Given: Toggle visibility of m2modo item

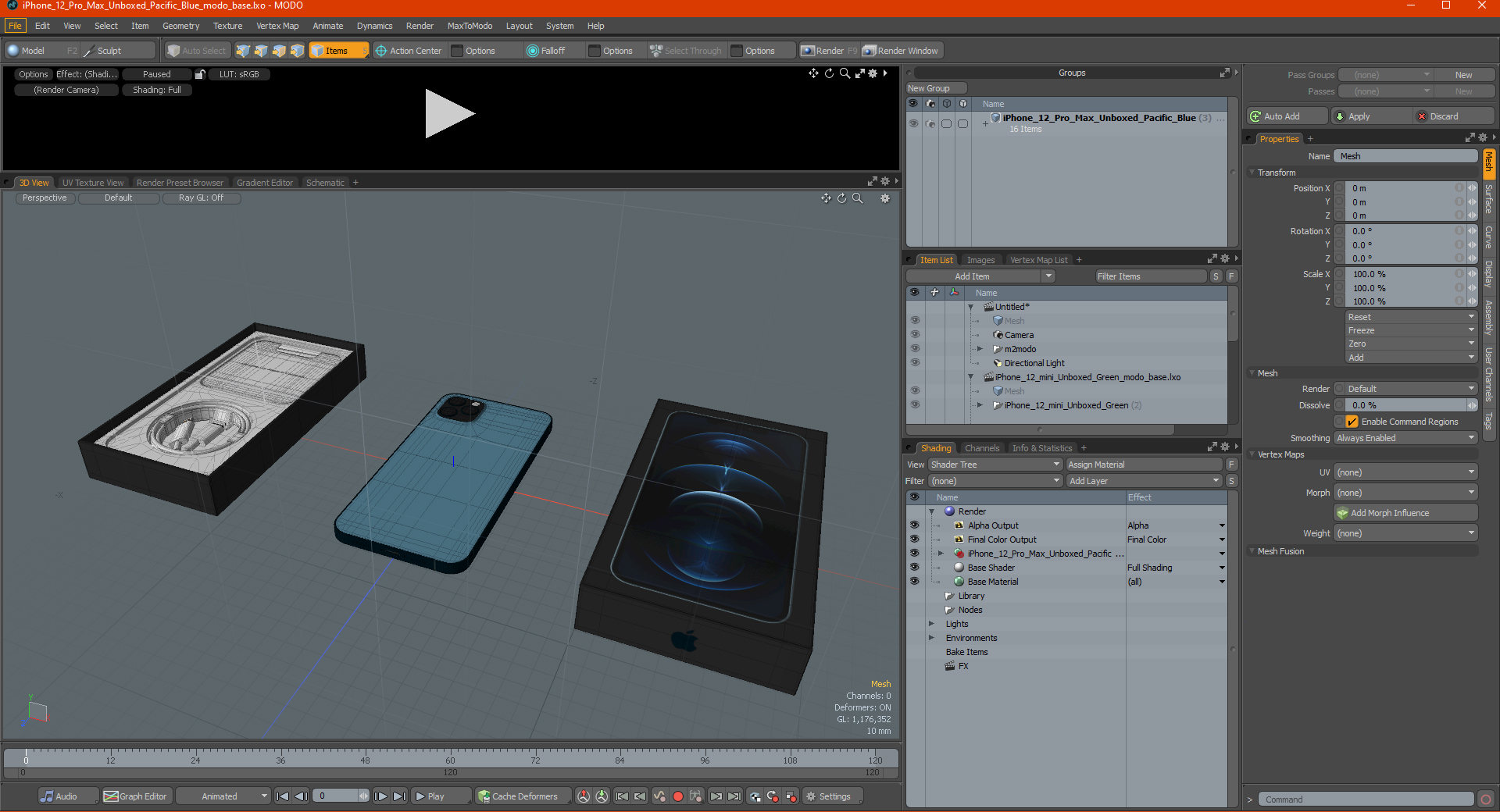Looking at the screenshot, I should (915, 349).
